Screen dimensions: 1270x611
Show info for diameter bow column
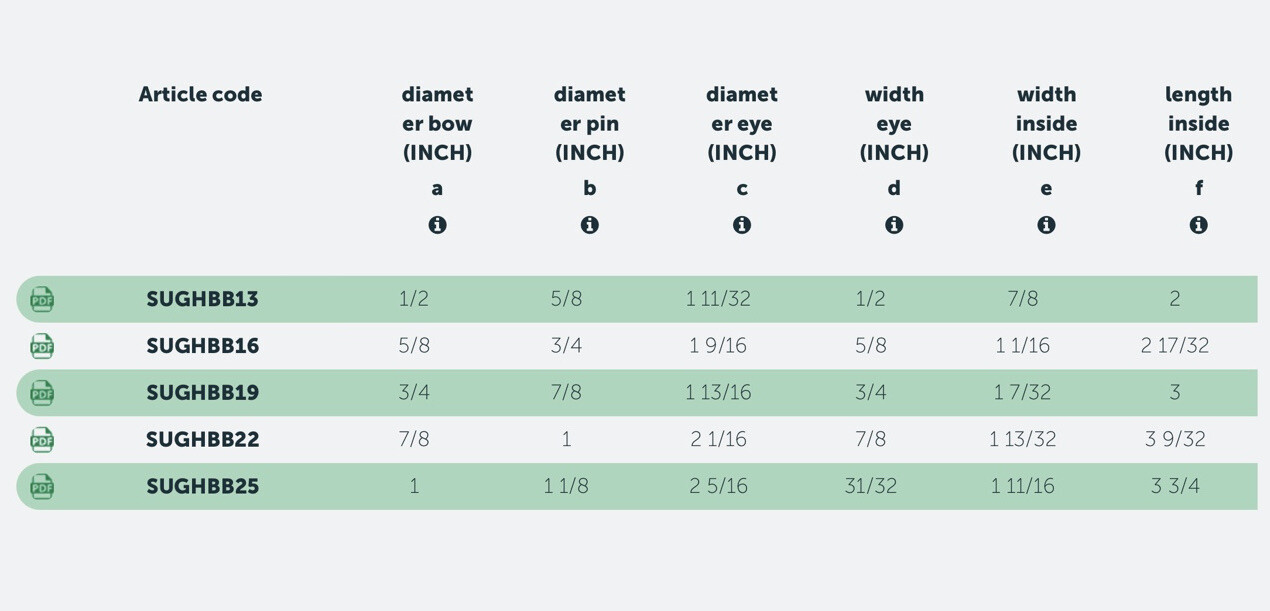coord(437,225)
